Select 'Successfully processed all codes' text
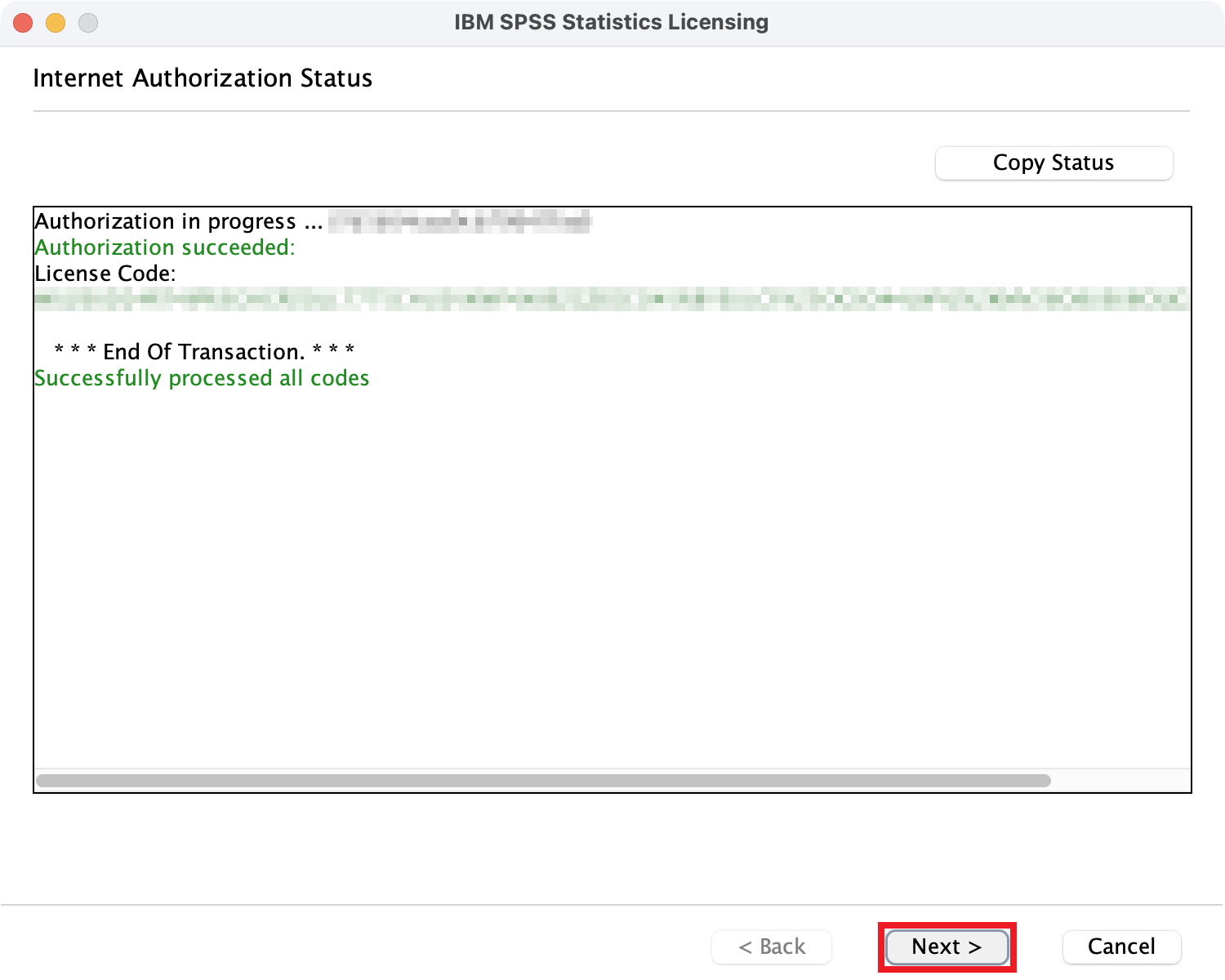Viewport: 1225px width, 980px height. pos(202,378)
